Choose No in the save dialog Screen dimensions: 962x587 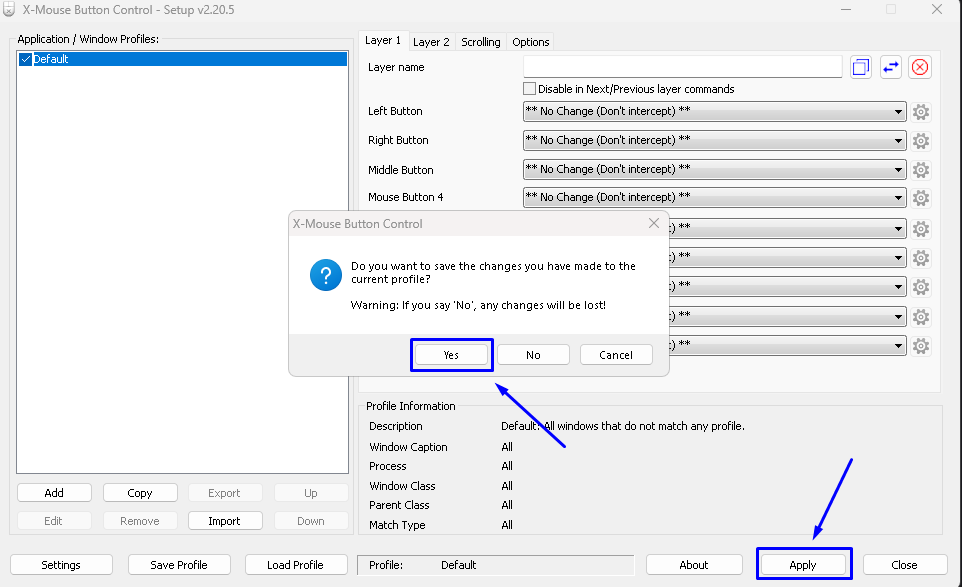533,355
